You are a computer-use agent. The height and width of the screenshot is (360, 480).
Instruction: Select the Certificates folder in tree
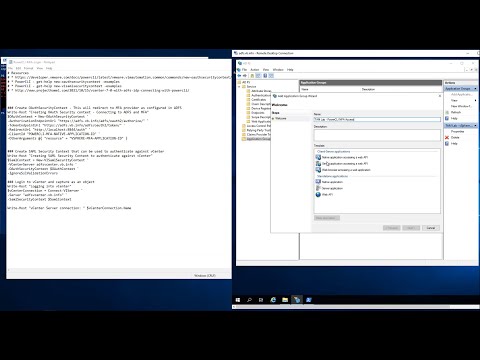pyautogui.click(x=256, y=100)
